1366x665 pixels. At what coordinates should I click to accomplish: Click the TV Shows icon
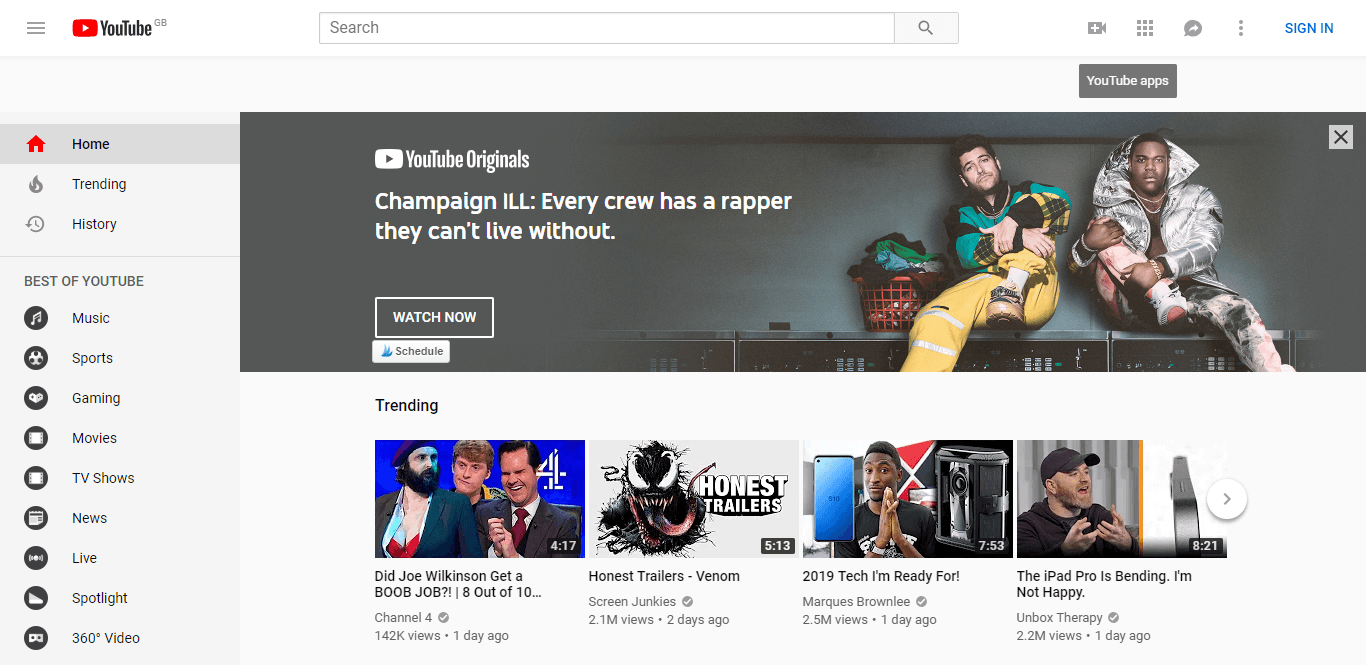coord(36,478)
